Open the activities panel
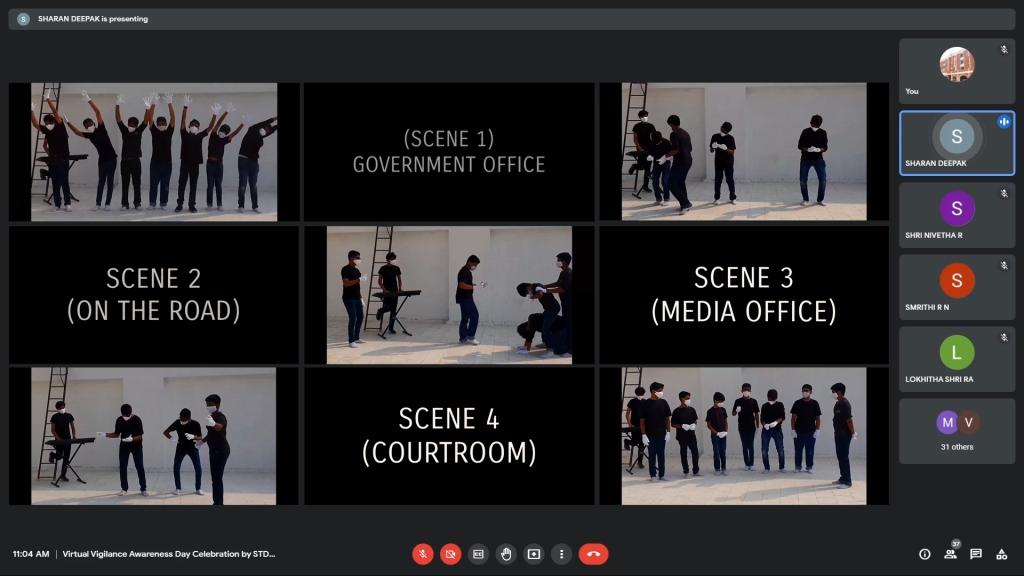Screen dimensions: 1024x576 [1002, 554]
